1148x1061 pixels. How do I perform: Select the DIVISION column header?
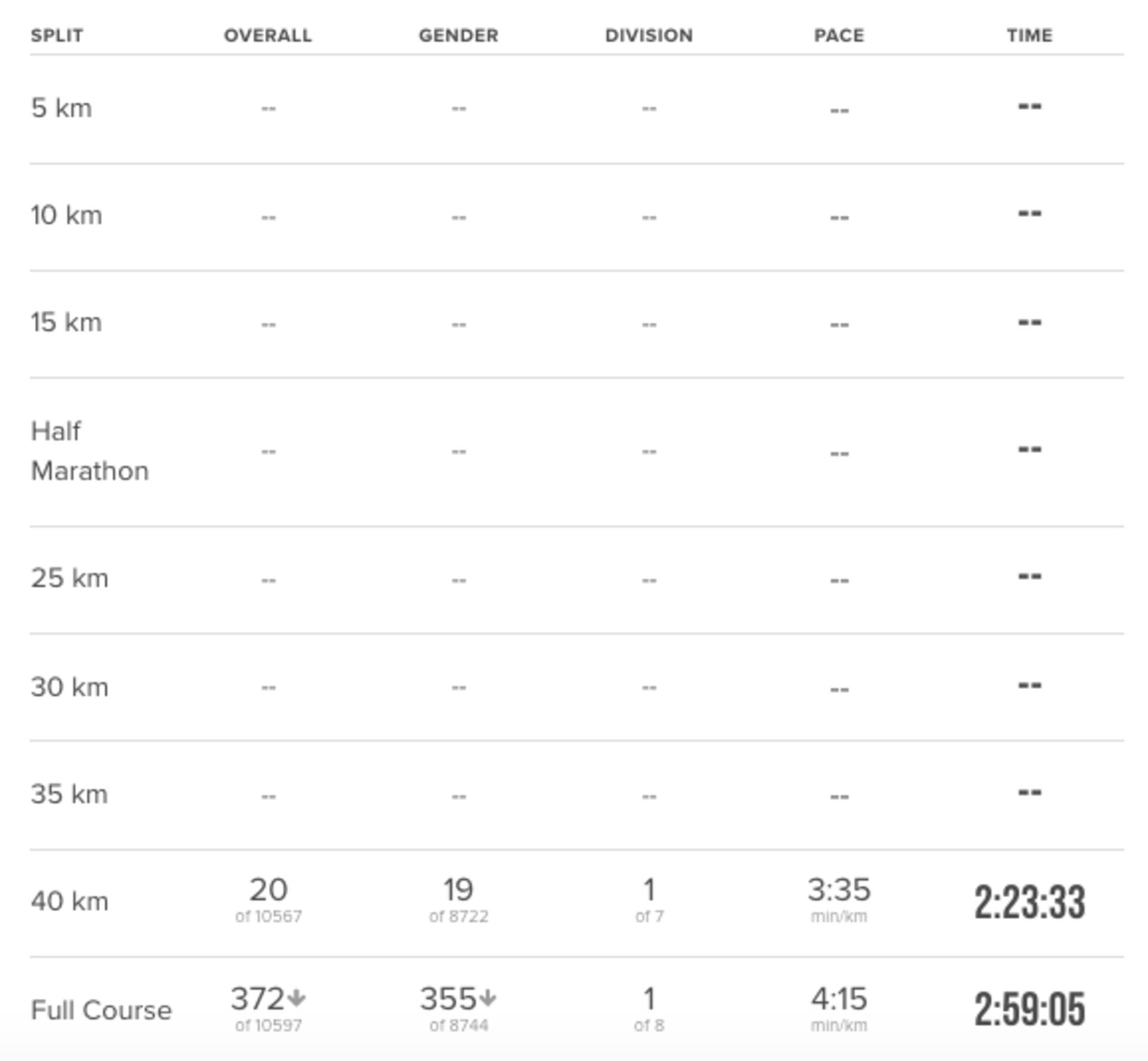tap(649, 35)
